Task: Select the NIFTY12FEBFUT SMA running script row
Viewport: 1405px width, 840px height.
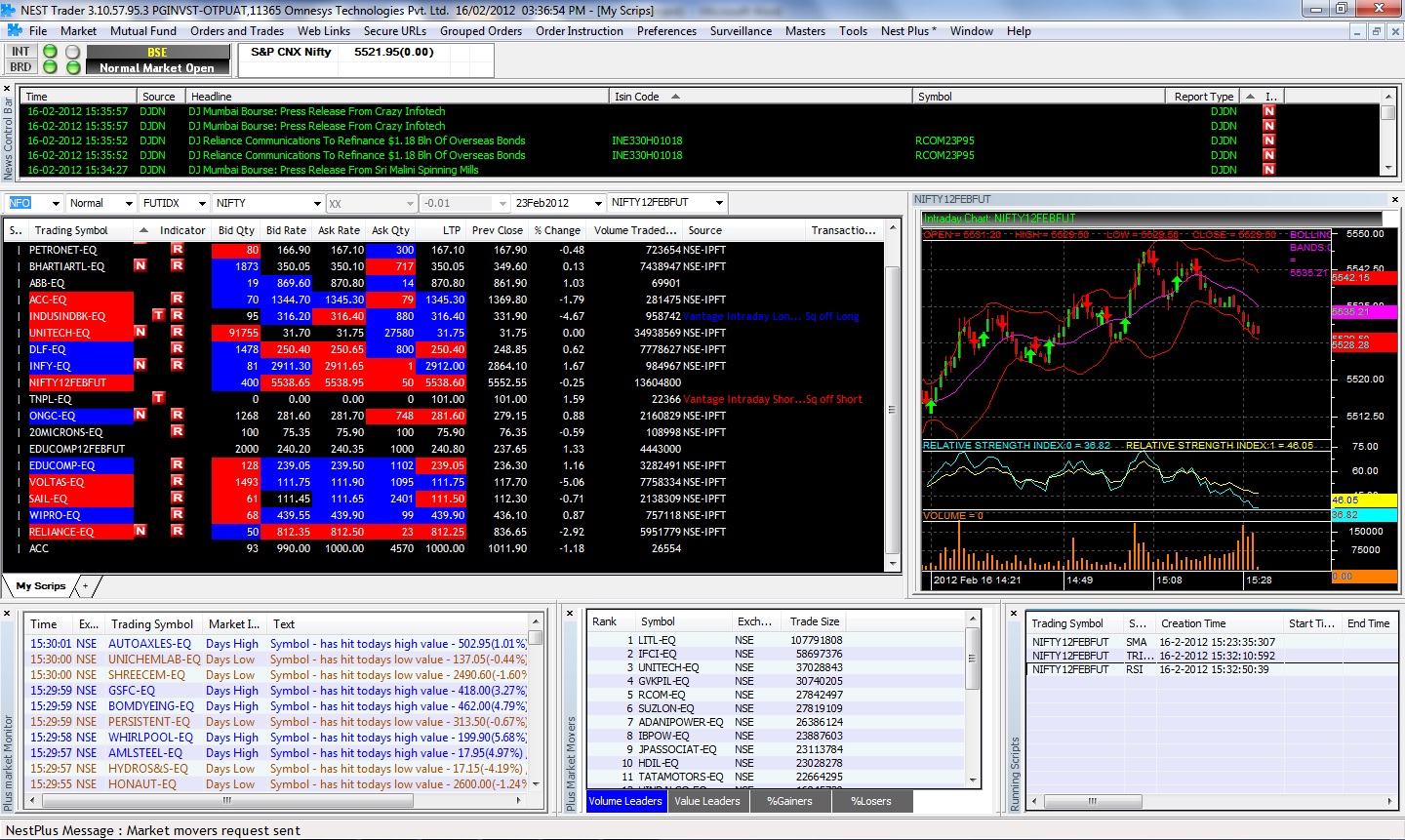Action: click(x=1210, y=642)
